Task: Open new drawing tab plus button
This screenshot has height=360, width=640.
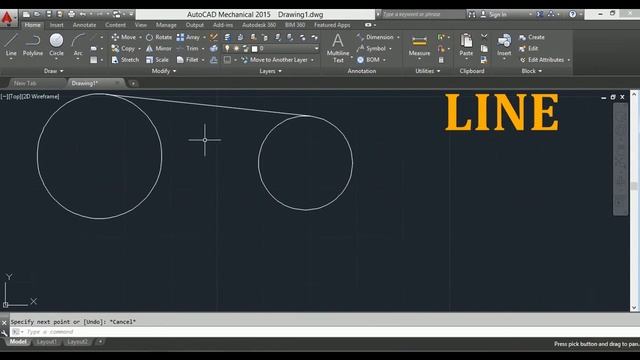Action: 133,83
